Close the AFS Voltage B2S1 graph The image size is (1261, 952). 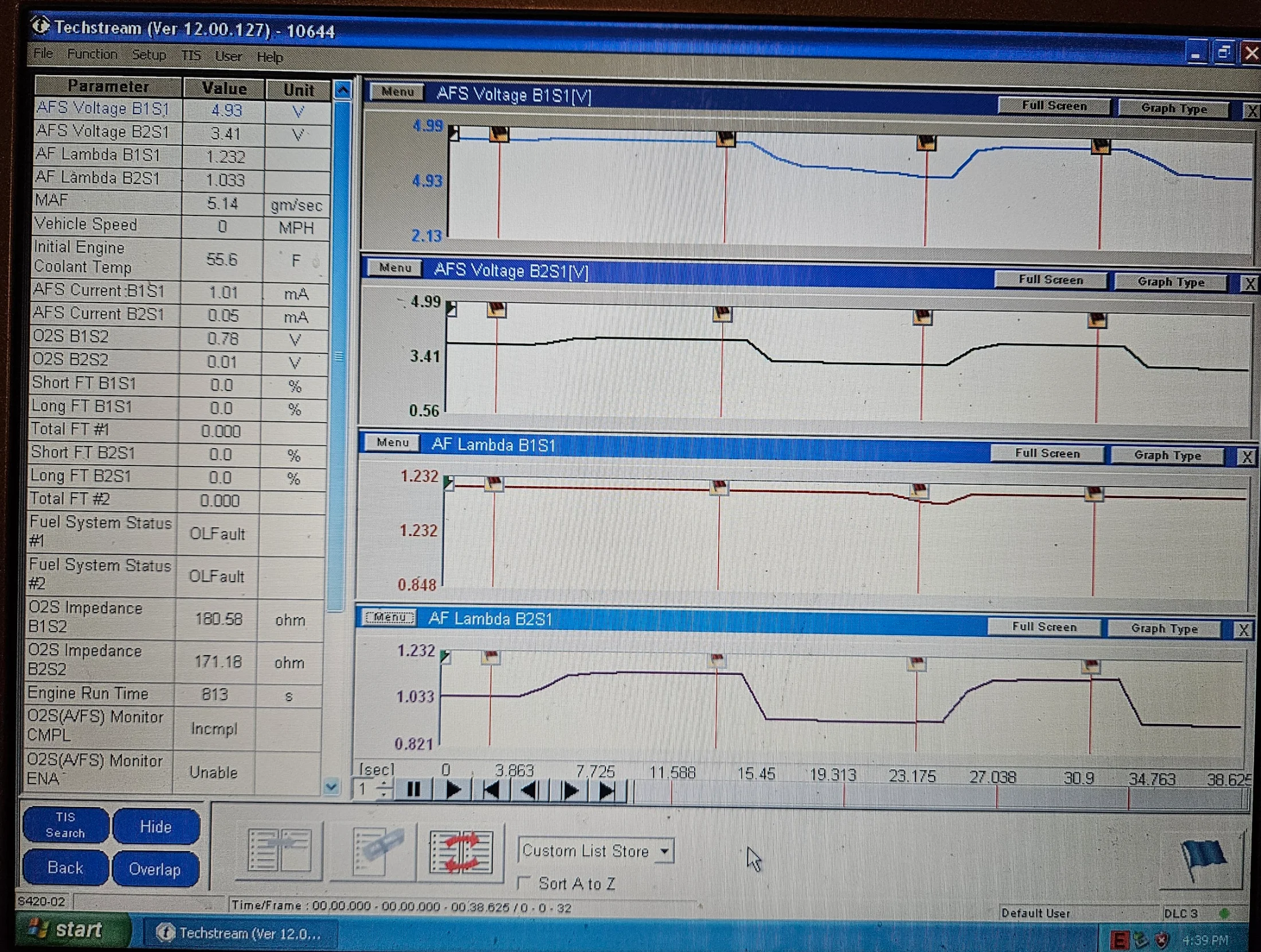coord(1250,284)
